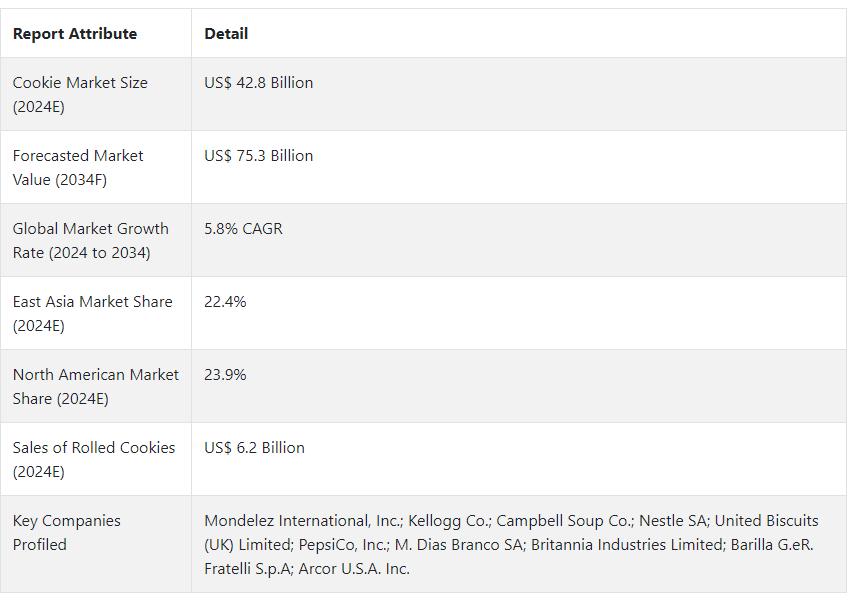This screenshot has height=594, width=849.
Task: Select the North American Market Share cell
Action: [96, 387]
